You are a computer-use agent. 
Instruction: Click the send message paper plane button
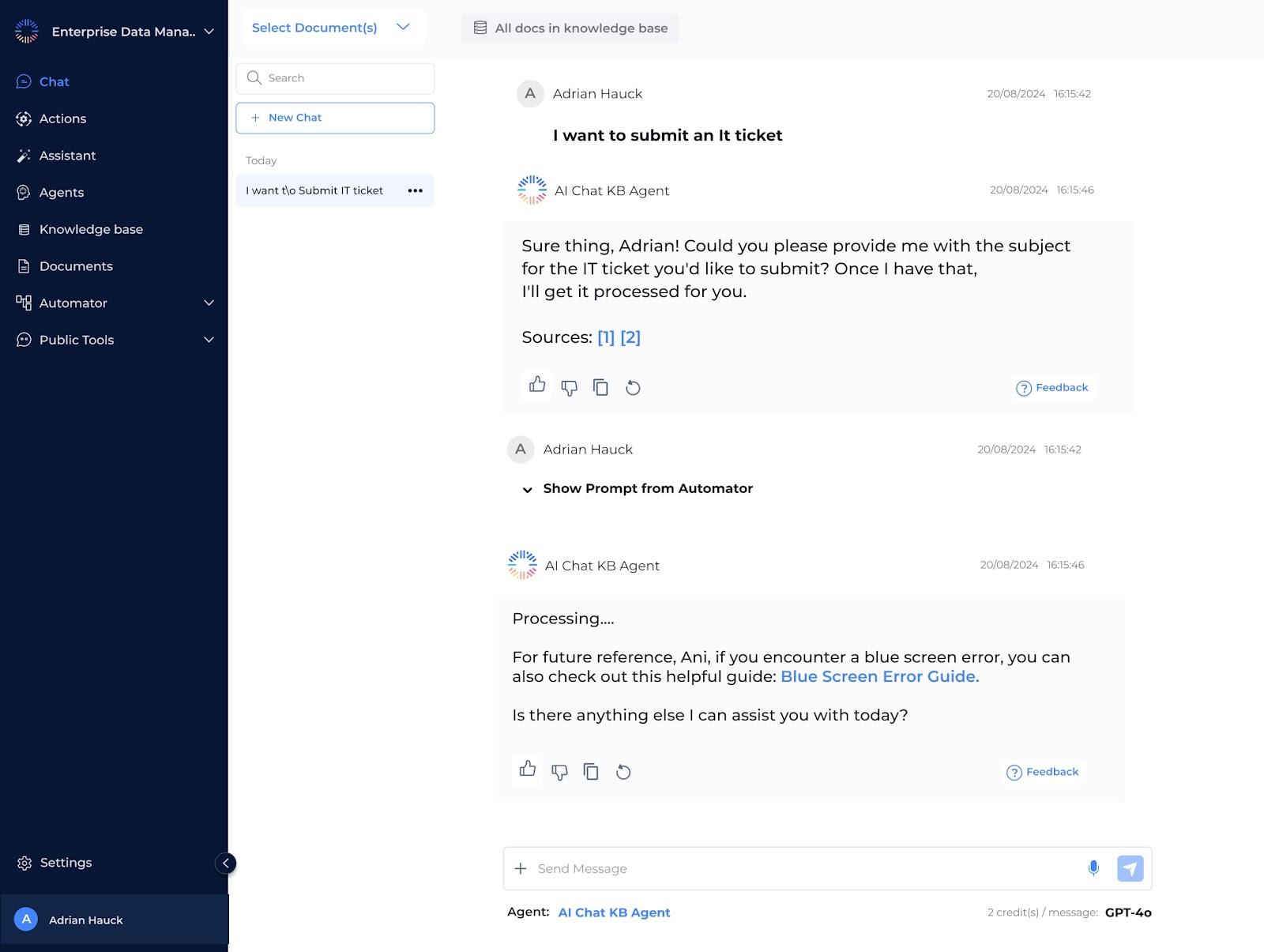[x=1130, y=868]
